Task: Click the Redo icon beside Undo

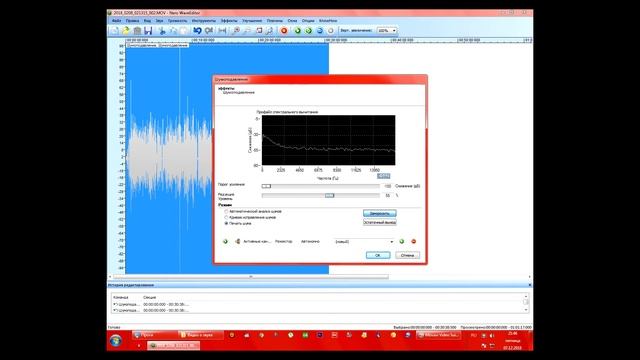Action: point(209,31)
